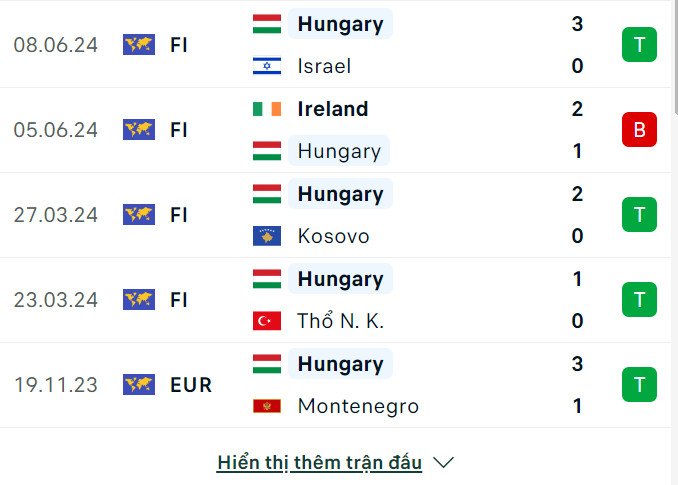The image size is (678, 485).
Task: Click the Kosovo flag icon
Action: pyautogui.click(x=267, y=237)
